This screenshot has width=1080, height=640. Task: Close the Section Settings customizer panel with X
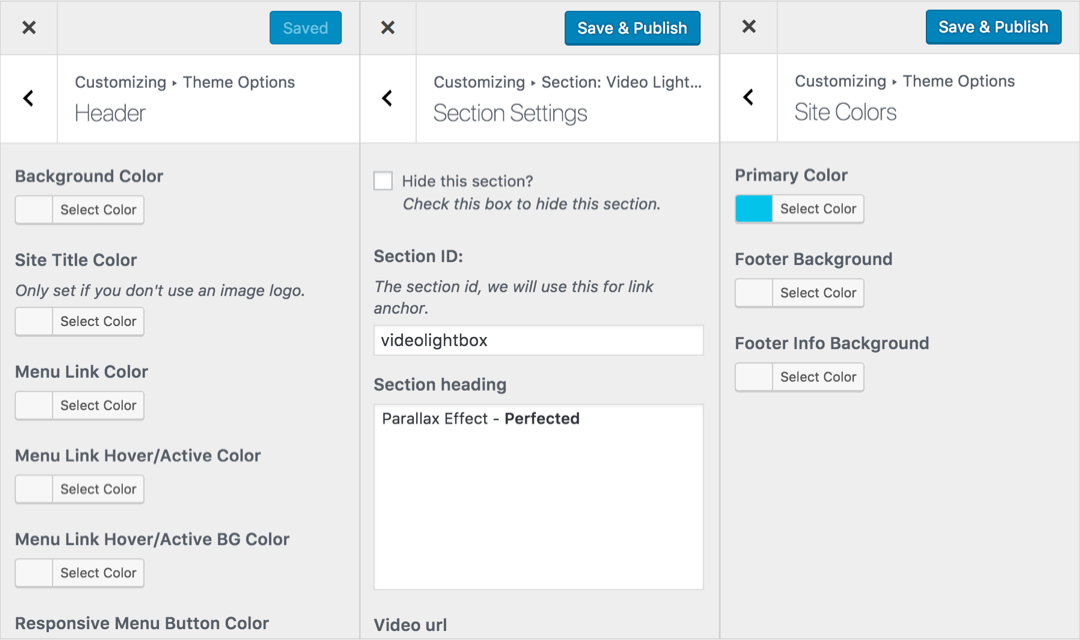pos(388,28)
